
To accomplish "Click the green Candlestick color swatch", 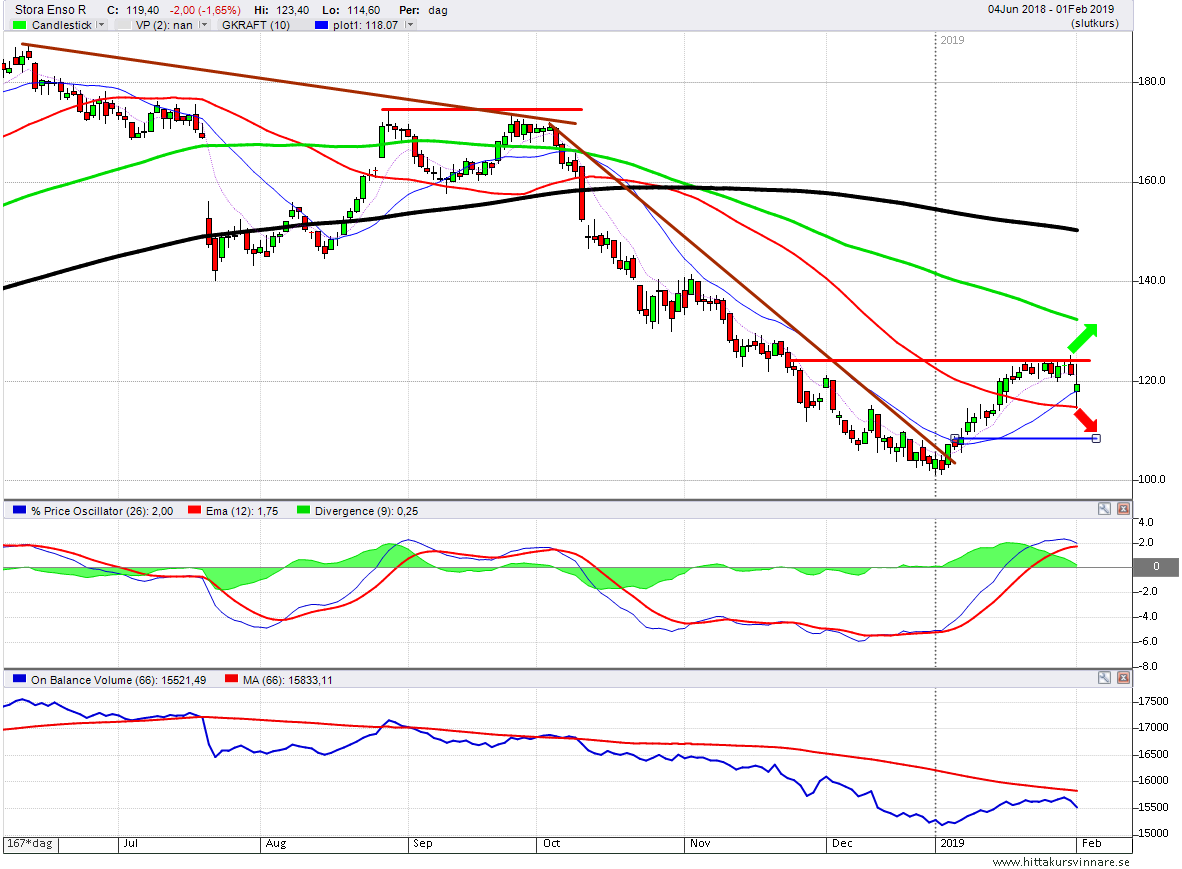I will coord(20,25).
